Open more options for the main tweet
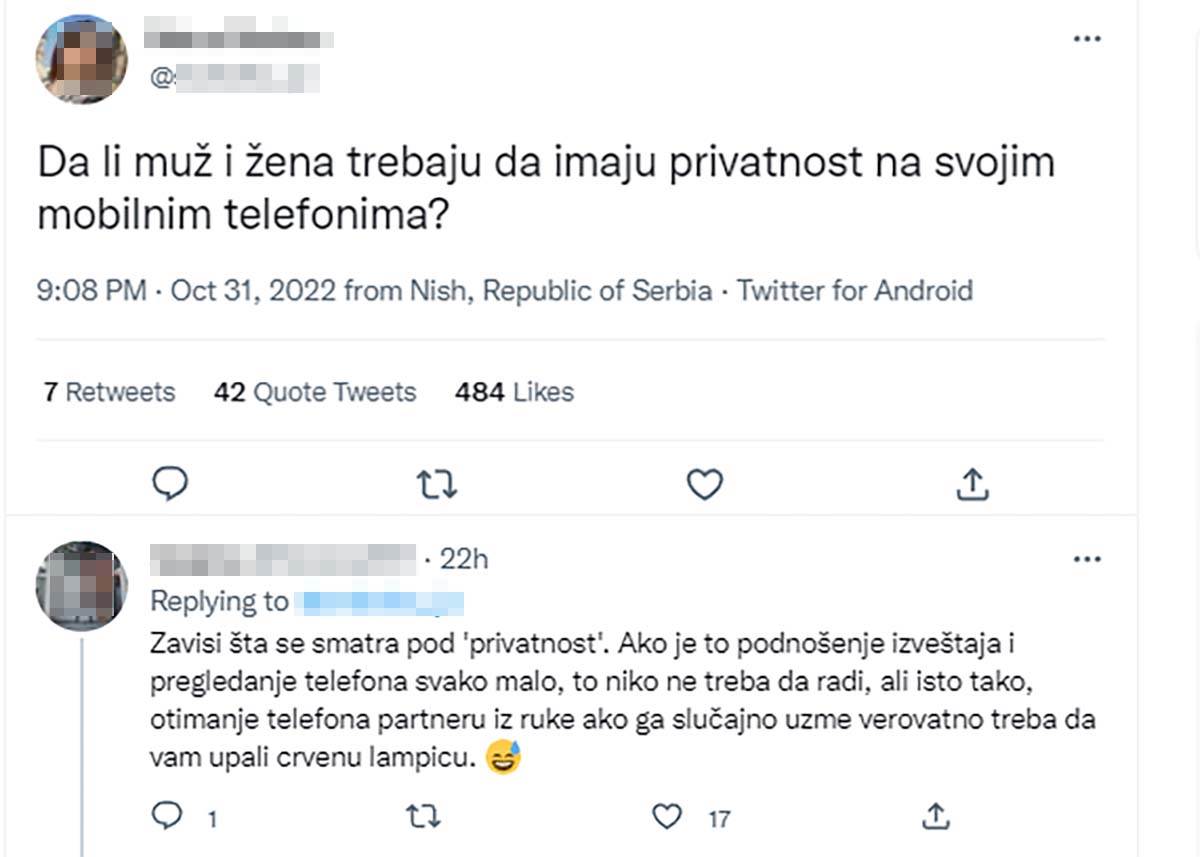 pyautogui.click(x=1086, y=38)
